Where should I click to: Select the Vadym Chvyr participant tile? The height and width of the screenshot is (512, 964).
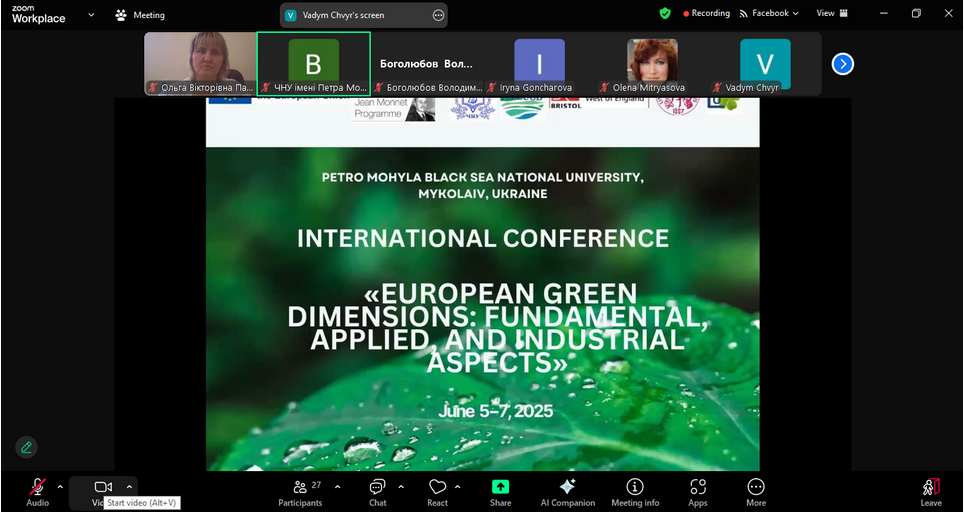[765, 64]
